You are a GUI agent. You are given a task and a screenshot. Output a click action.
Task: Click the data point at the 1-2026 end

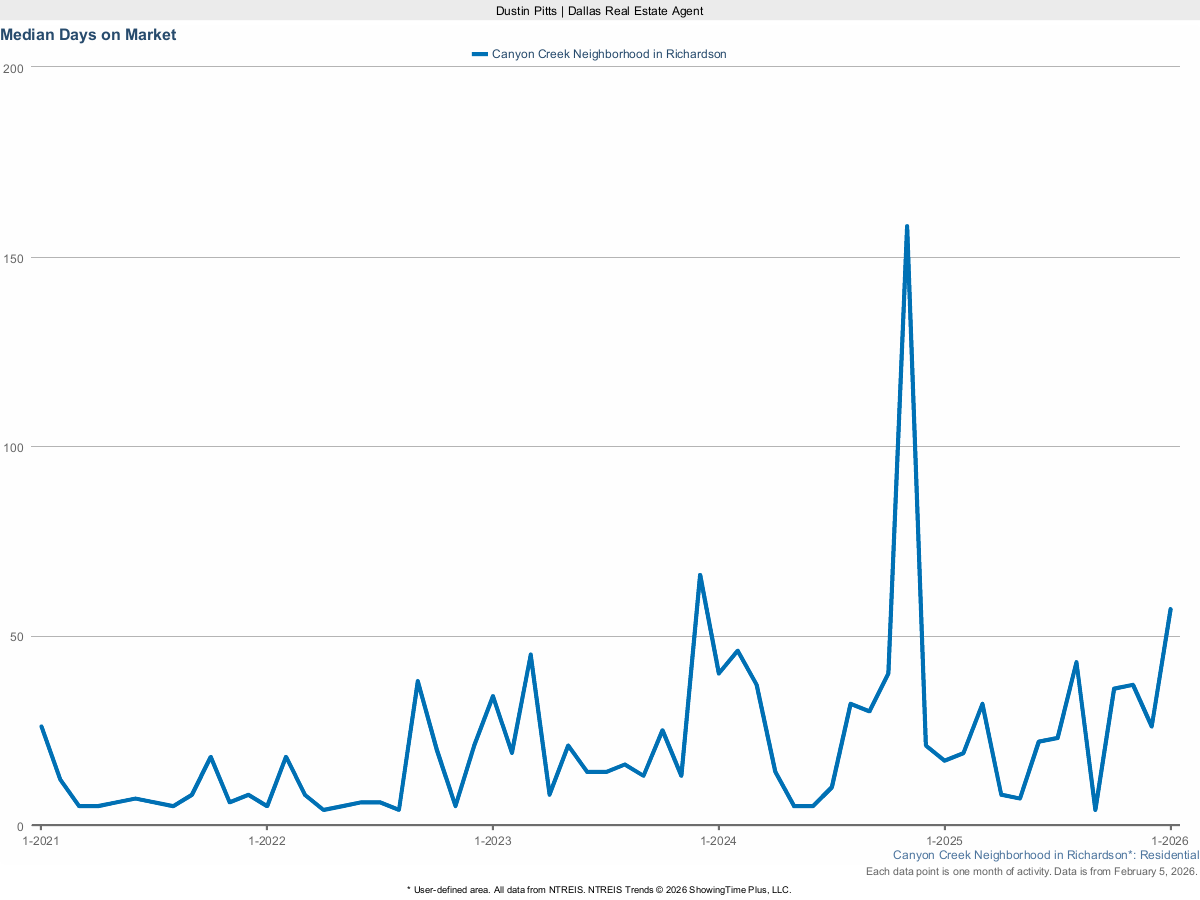1170,608
